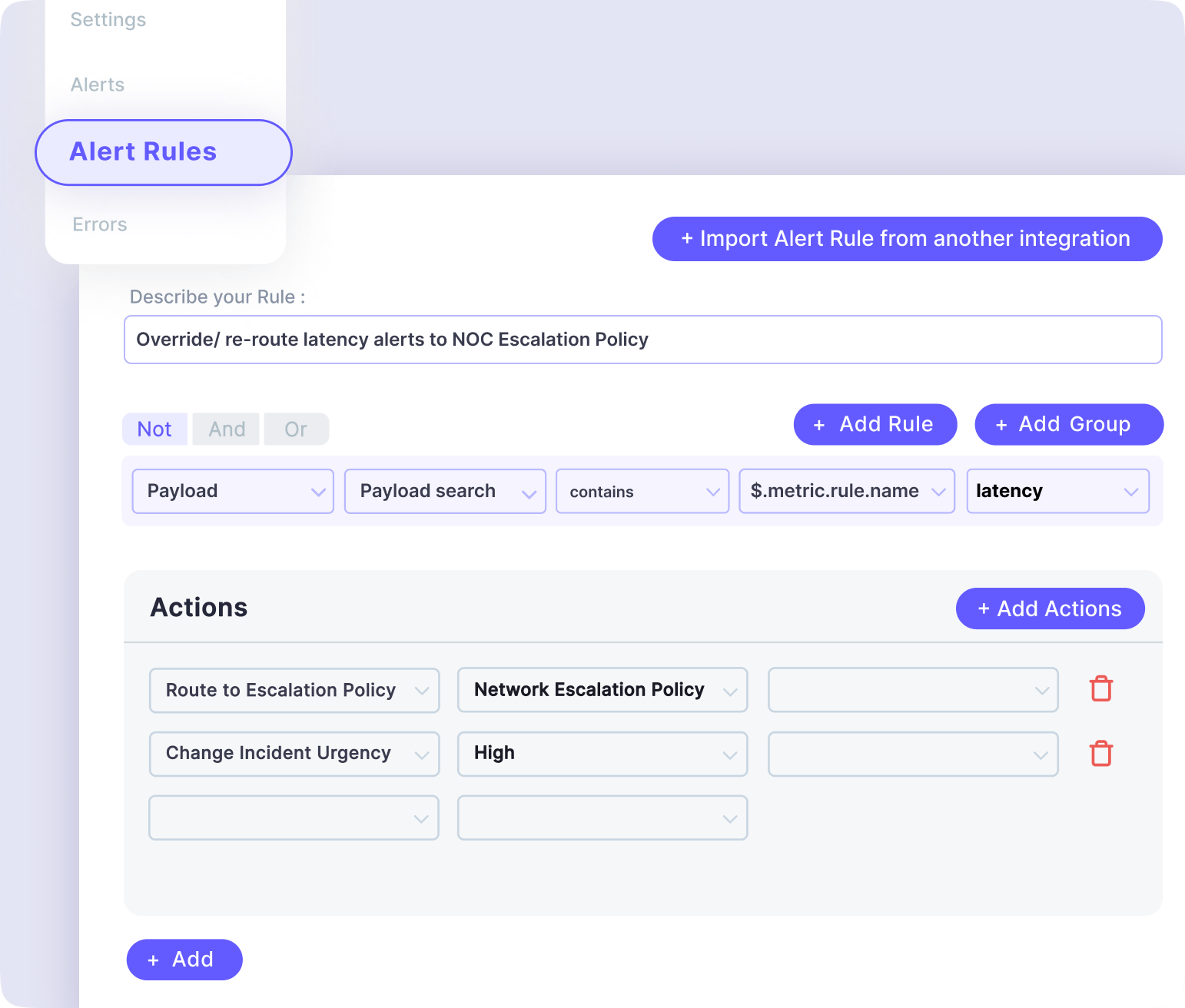Toggle the Not condition operator
The image size is (1185, 1008).
(154, 429)
